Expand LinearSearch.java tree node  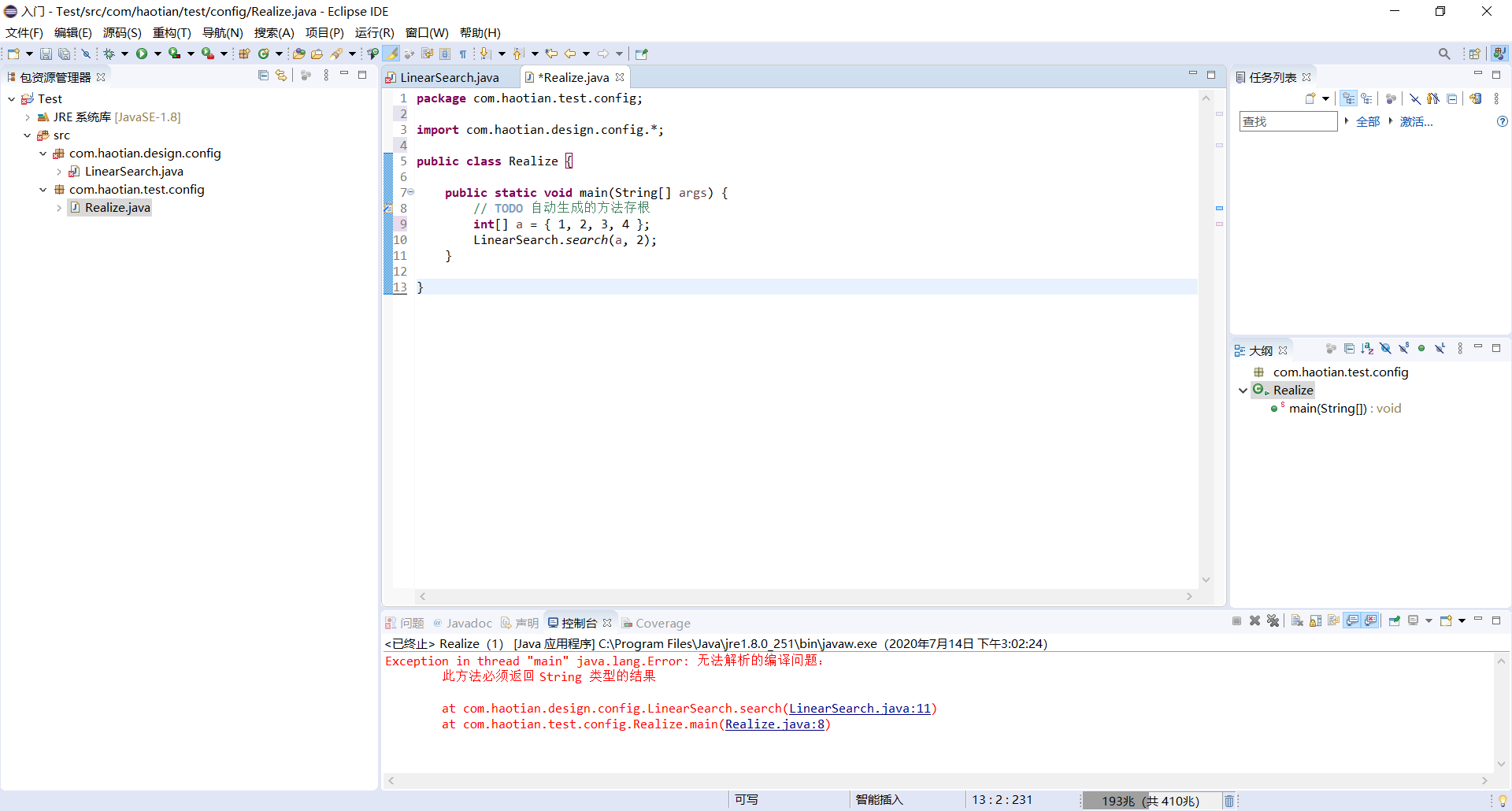[59, 172]
